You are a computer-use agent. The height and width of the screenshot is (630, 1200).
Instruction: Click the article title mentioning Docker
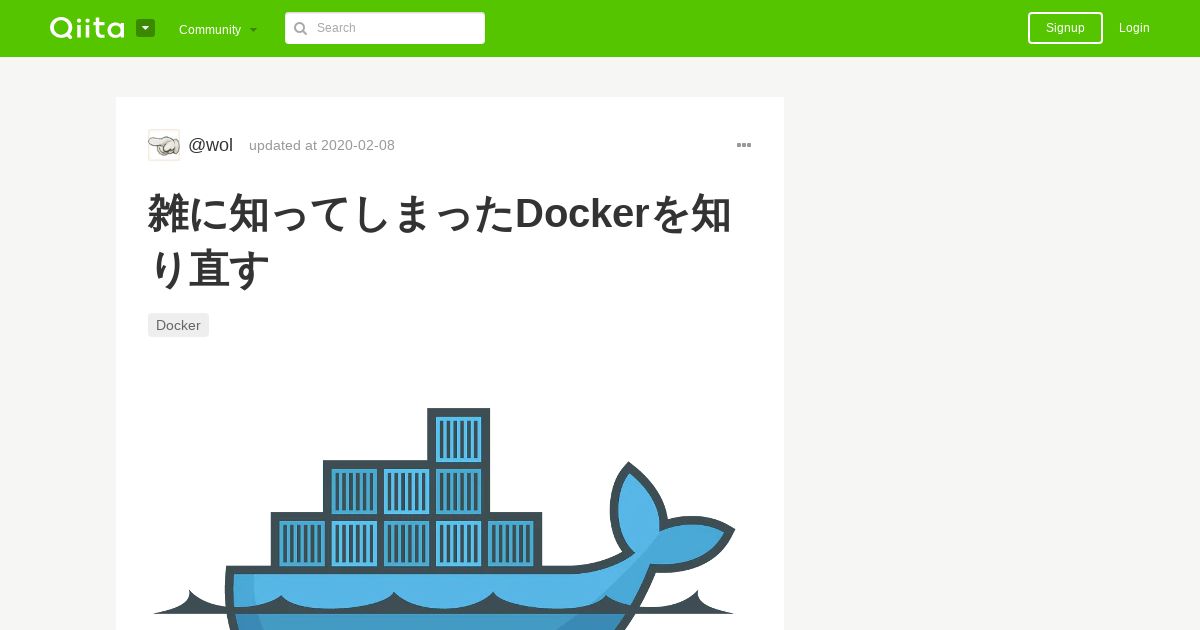click(440, 241)
